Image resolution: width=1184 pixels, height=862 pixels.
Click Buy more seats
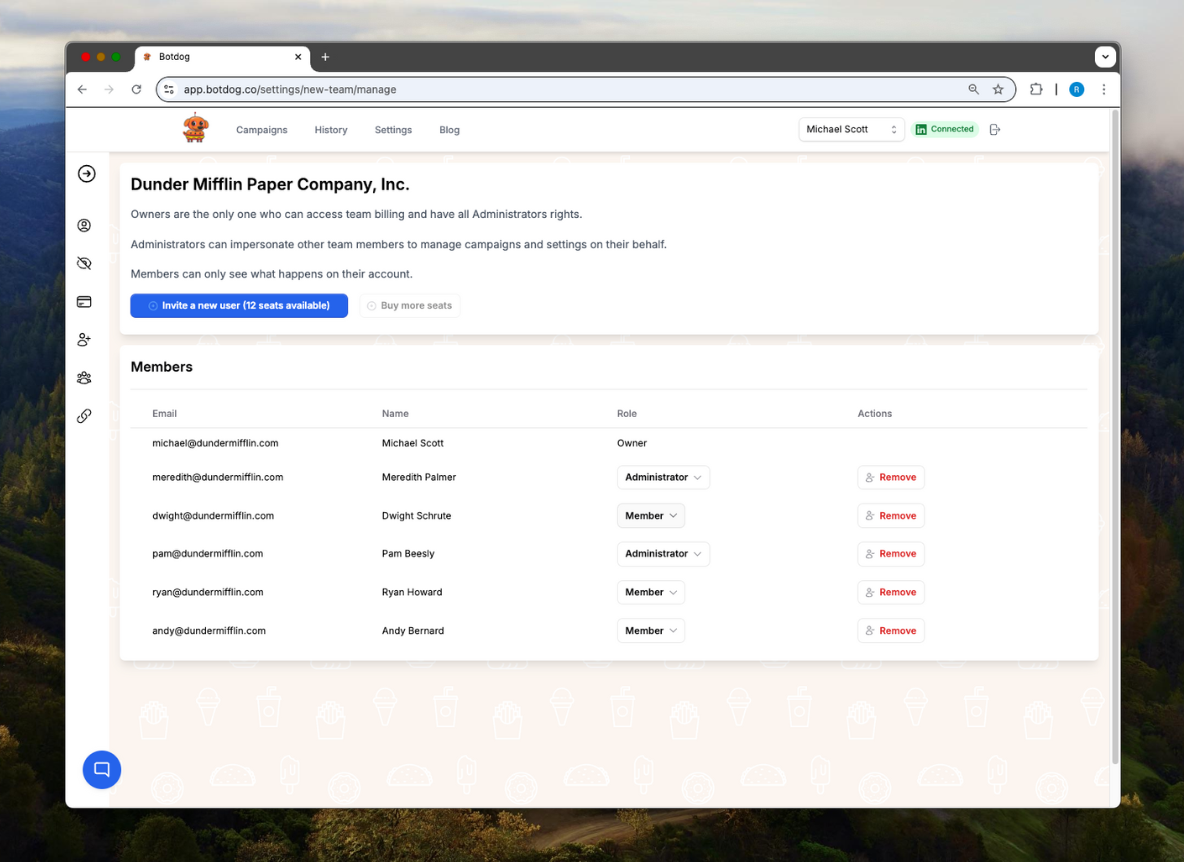pyautogui.click(x=410, y=306)
